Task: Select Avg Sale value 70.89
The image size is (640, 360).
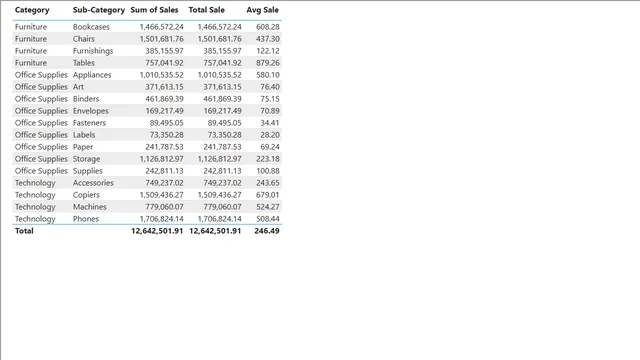Action: (270, 111)
